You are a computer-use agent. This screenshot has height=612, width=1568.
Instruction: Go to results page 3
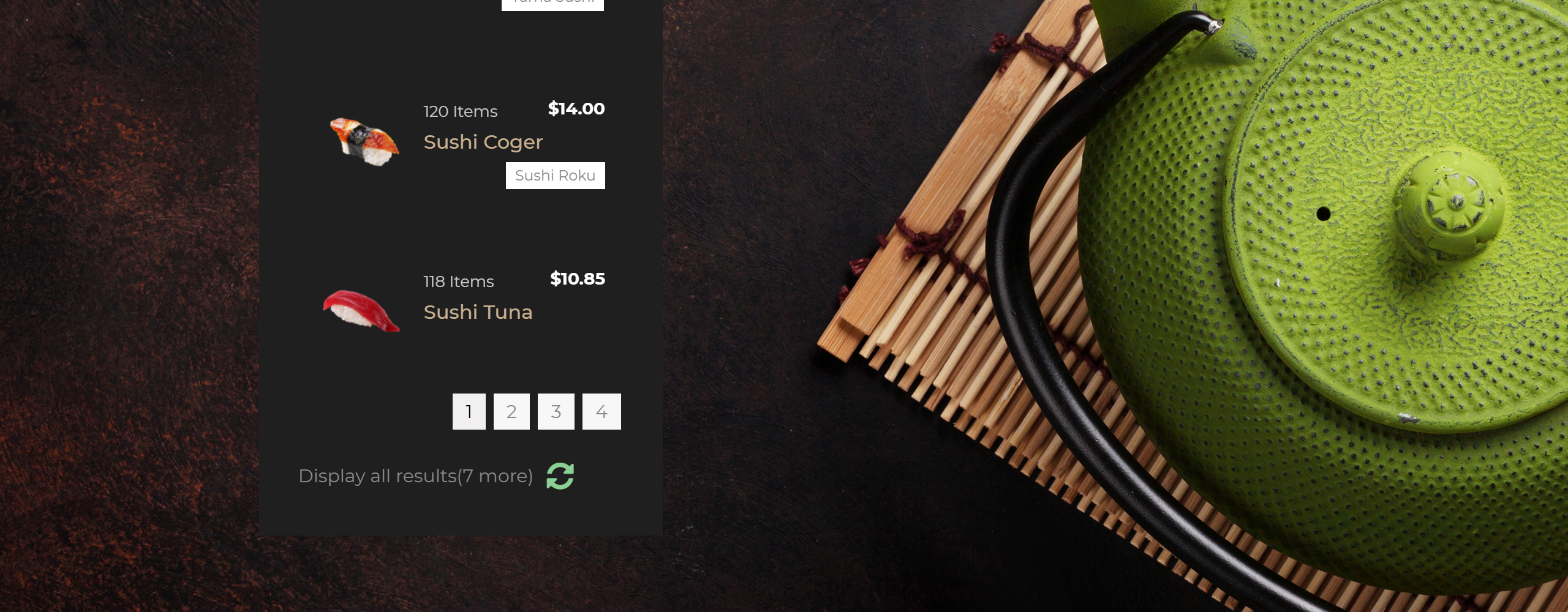tap(556, 411)
